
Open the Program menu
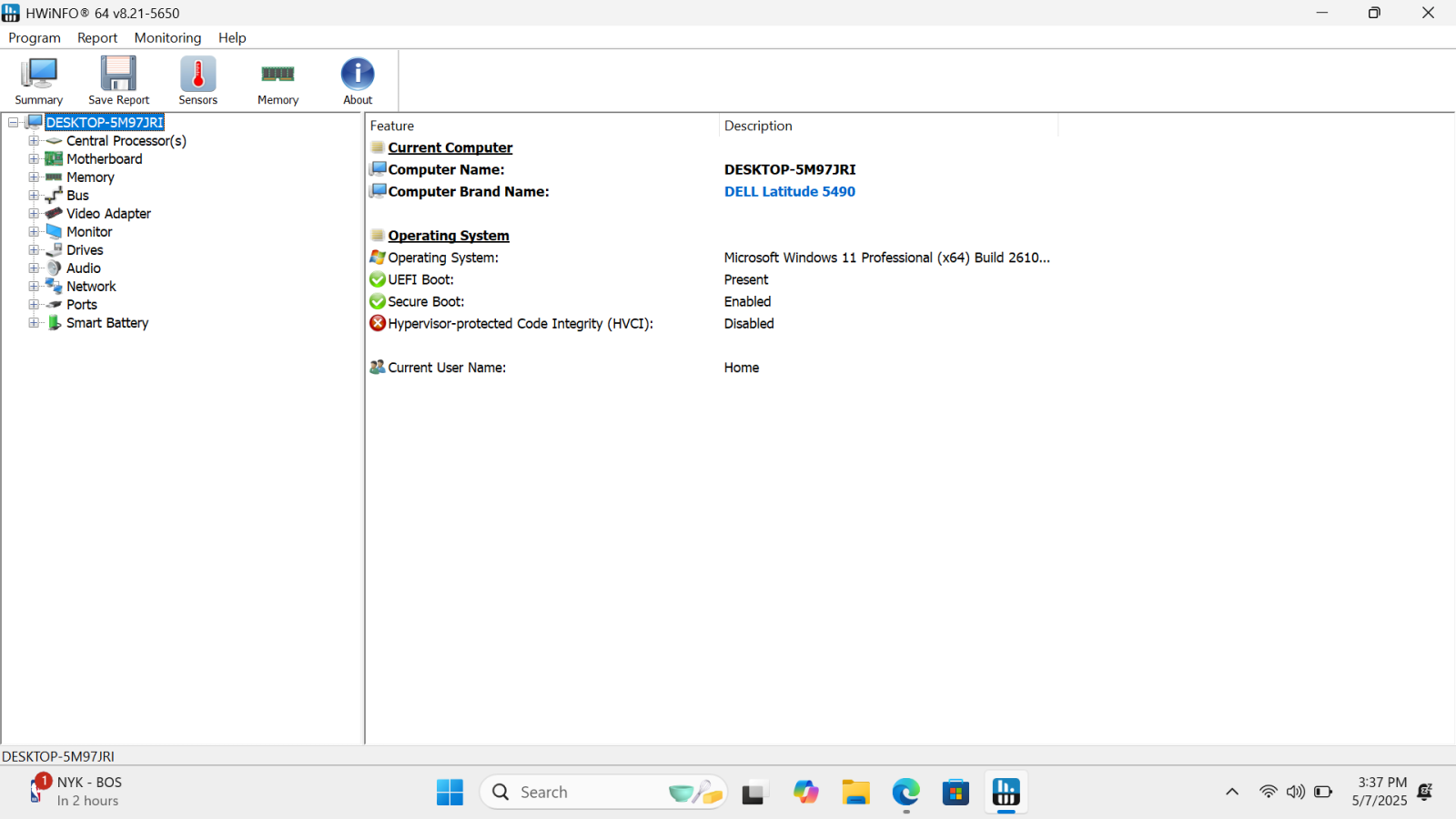pos(35,38)
